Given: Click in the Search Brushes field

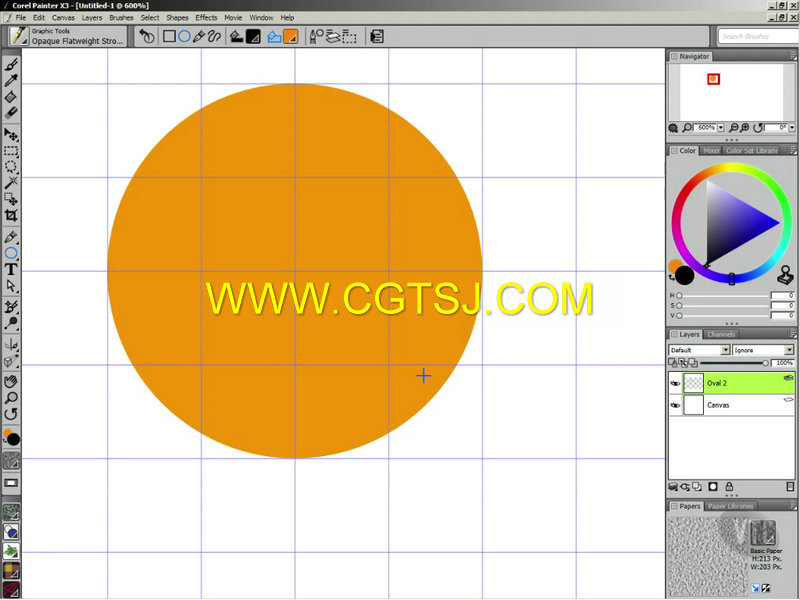Looking at the screenshot, I should [x=756, y=37].
